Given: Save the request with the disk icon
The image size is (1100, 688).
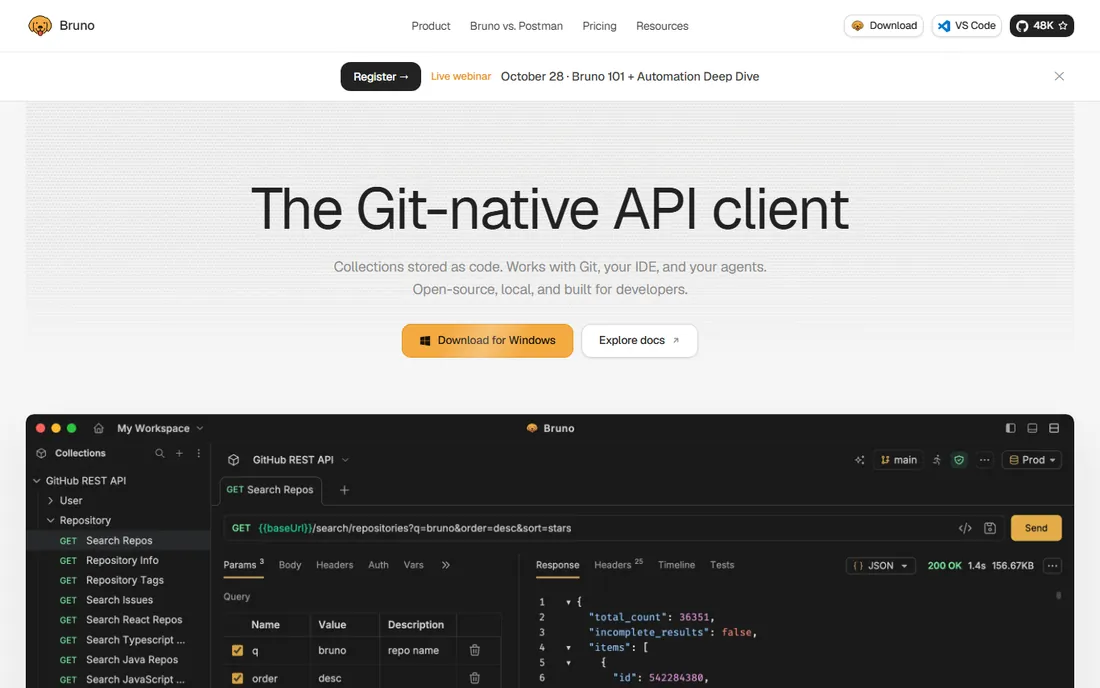Looking at the screenshot, I should pos(990,528).
